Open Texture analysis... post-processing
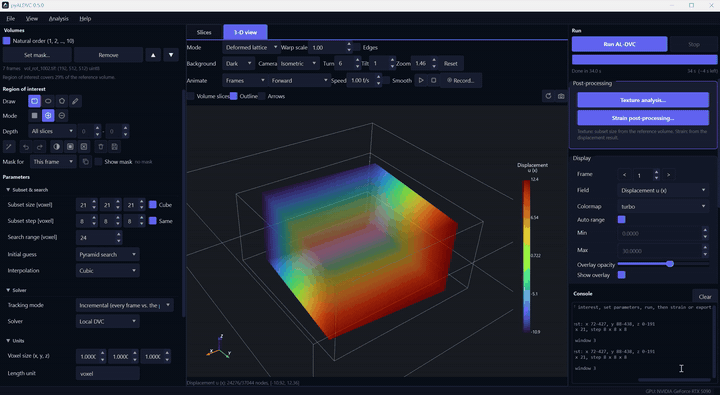 coord(643,100)
